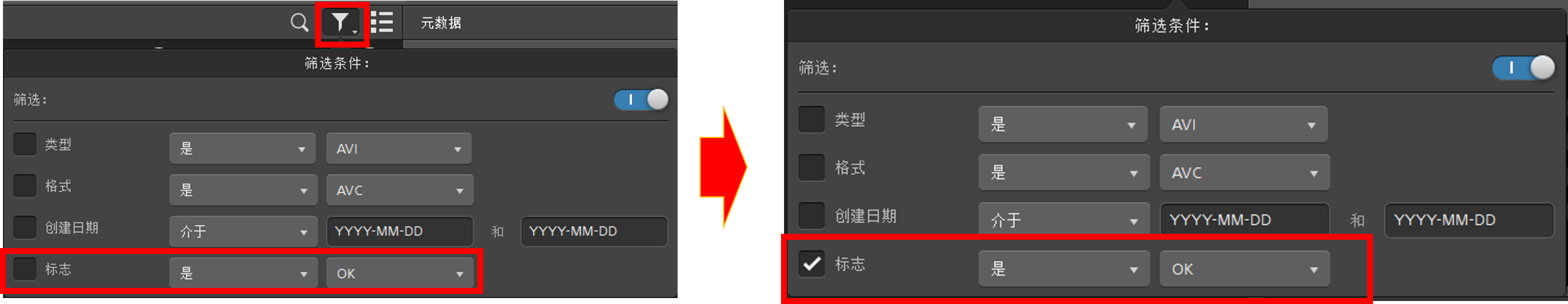Tick the unchecked 标志 checkbox
The width and height of the screenshot is (1568, 304).
click(x=24, y=269)
